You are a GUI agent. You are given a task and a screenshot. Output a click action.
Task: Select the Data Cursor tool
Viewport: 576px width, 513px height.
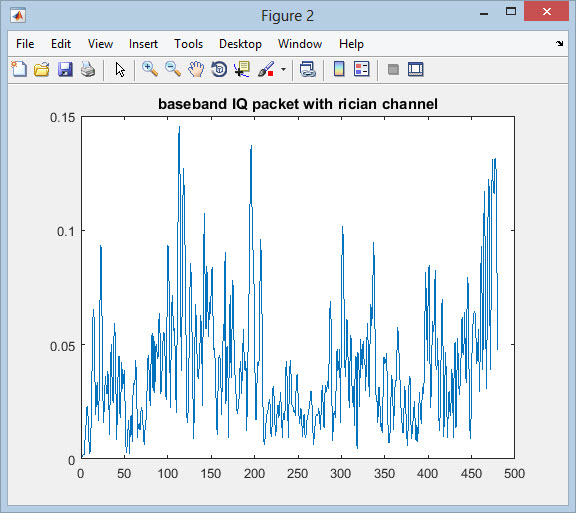point(242,69)
